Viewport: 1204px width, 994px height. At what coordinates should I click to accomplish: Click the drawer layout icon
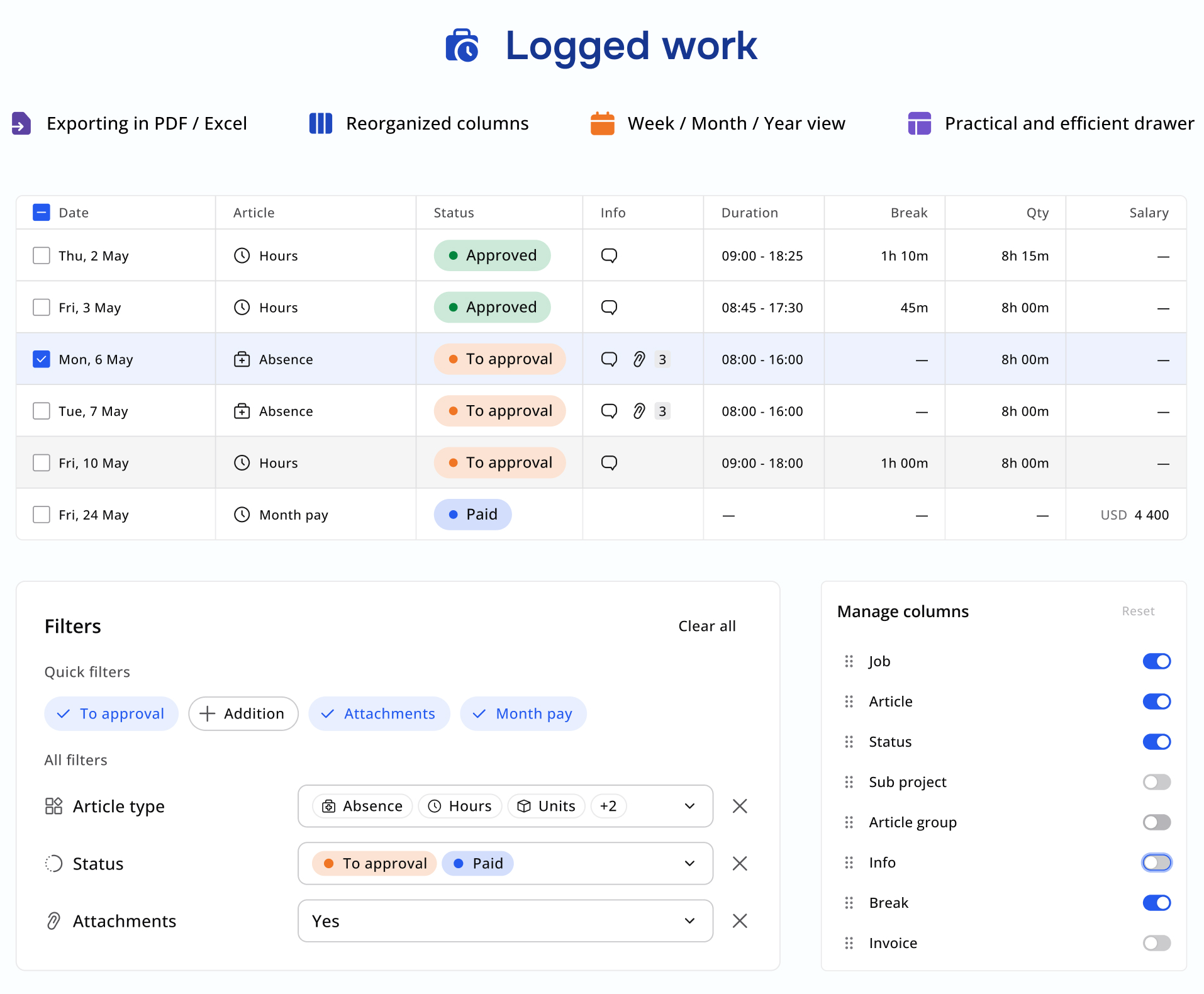(x=919, y=123)
